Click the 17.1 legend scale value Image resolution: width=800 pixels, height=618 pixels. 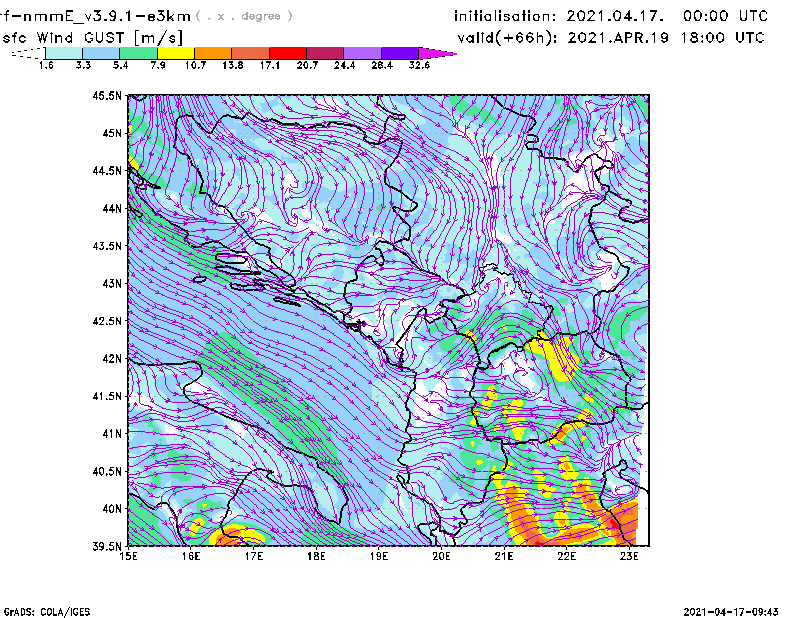[269, 64]
